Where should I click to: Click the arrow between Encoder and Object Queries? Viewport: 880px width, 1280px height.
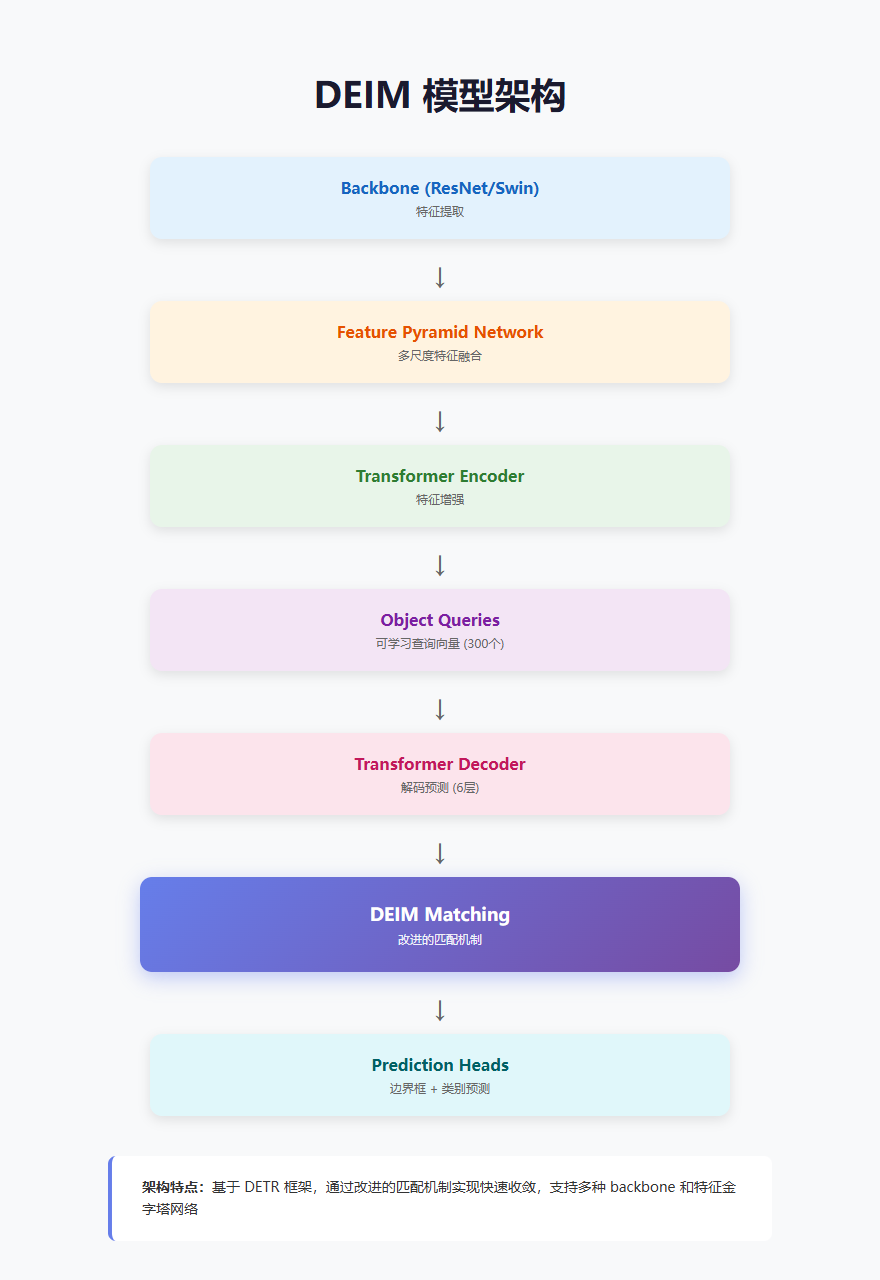[440, 565]
